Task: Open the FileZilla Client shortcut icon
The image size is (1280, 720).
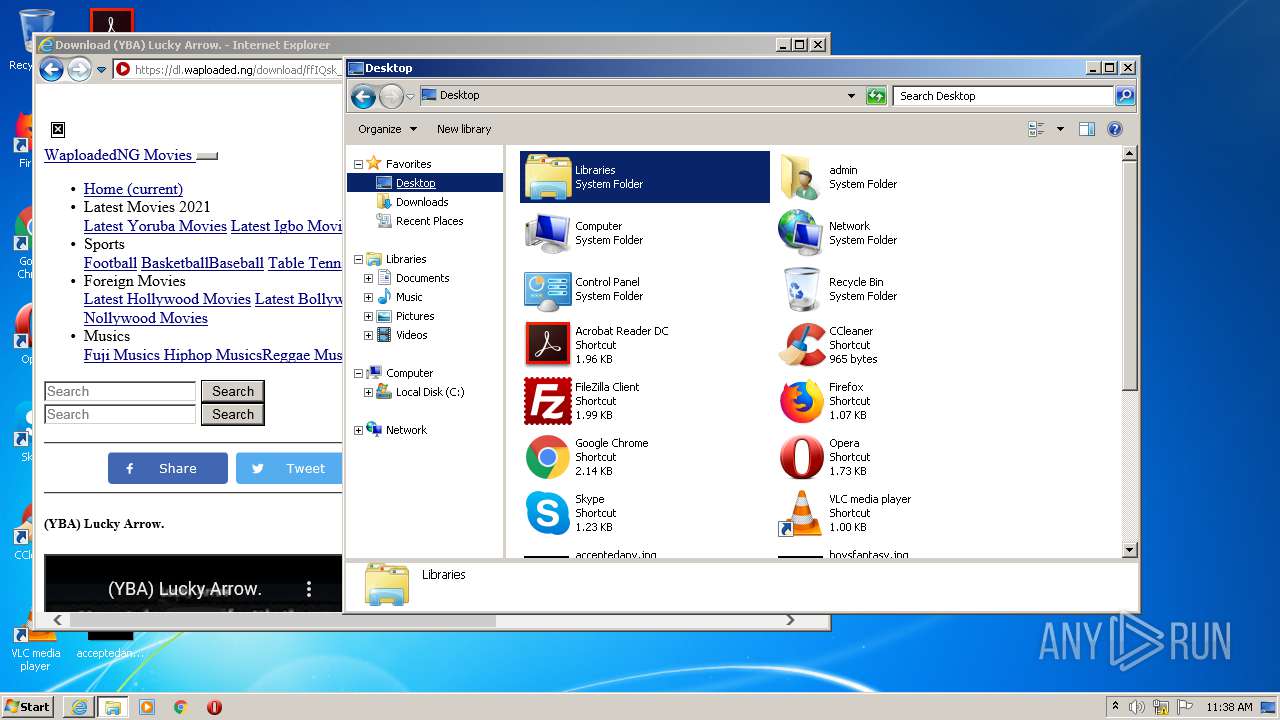Action: coord(547,401)
